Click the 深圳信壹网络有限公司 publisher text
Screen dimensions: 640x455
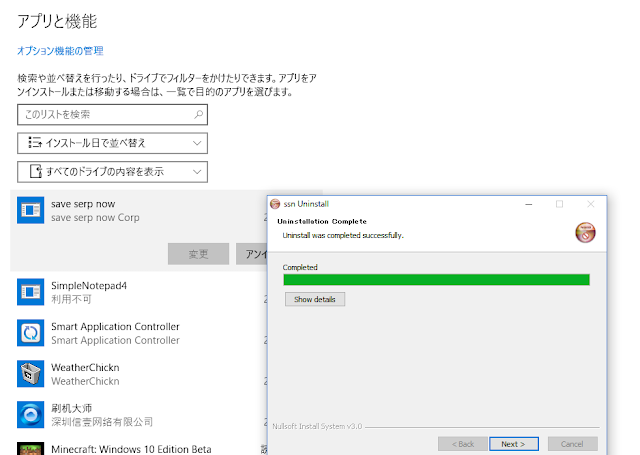coord(102,422)
